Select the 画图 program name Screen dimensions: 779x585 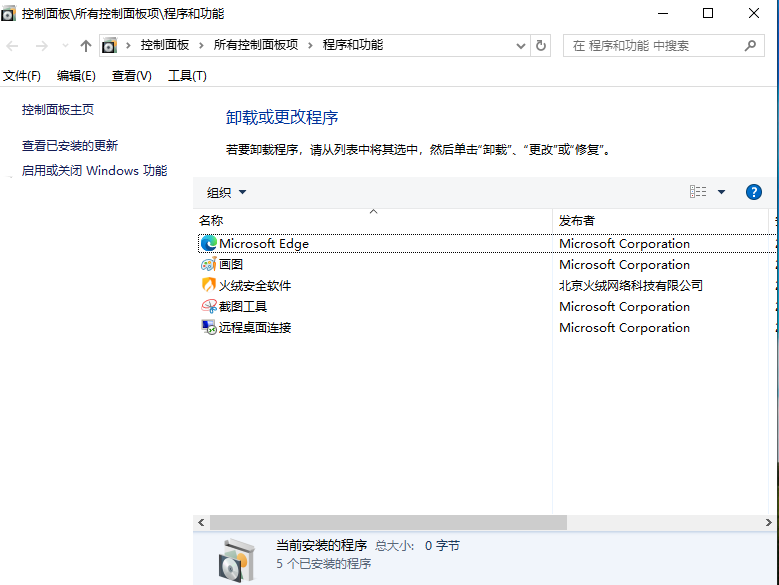point(231,265)
